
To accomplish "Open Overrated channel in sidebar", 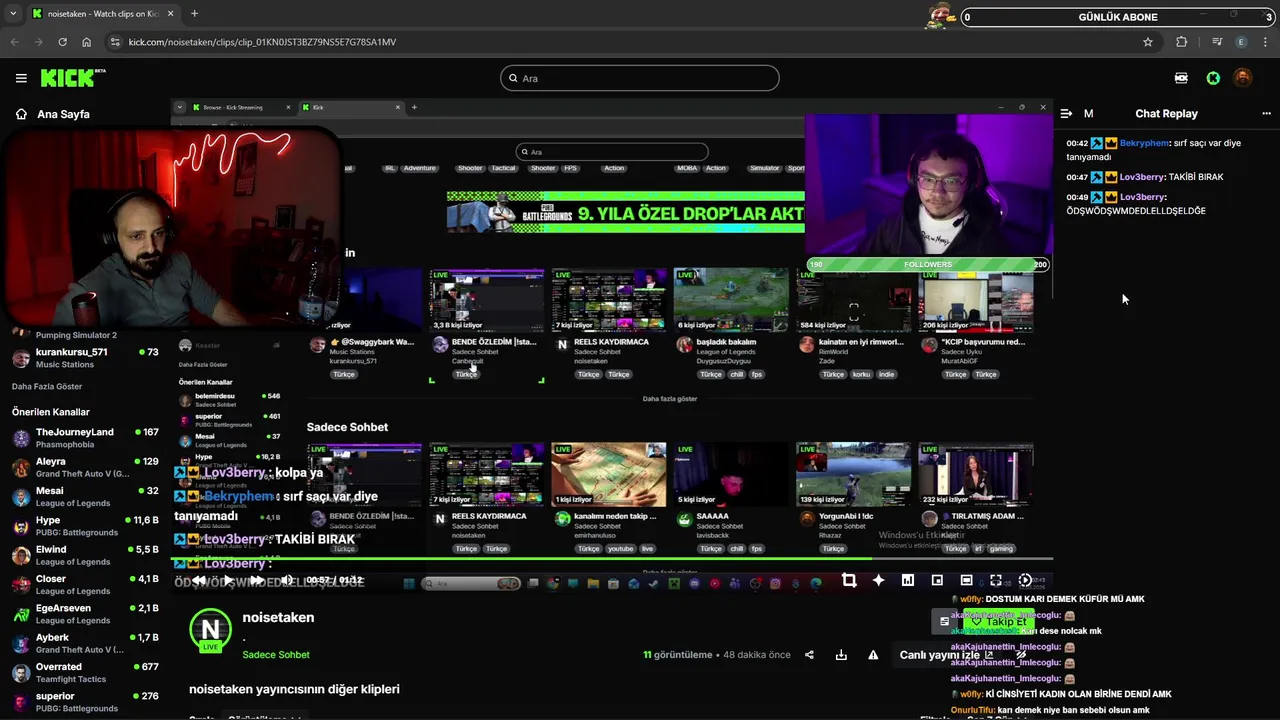I will click(85, 673).
